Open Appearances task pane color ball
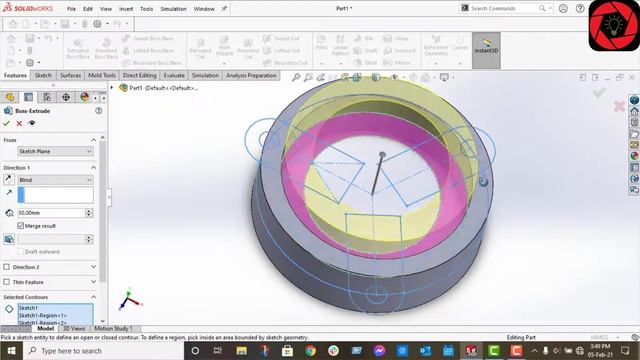 (634, 156)
